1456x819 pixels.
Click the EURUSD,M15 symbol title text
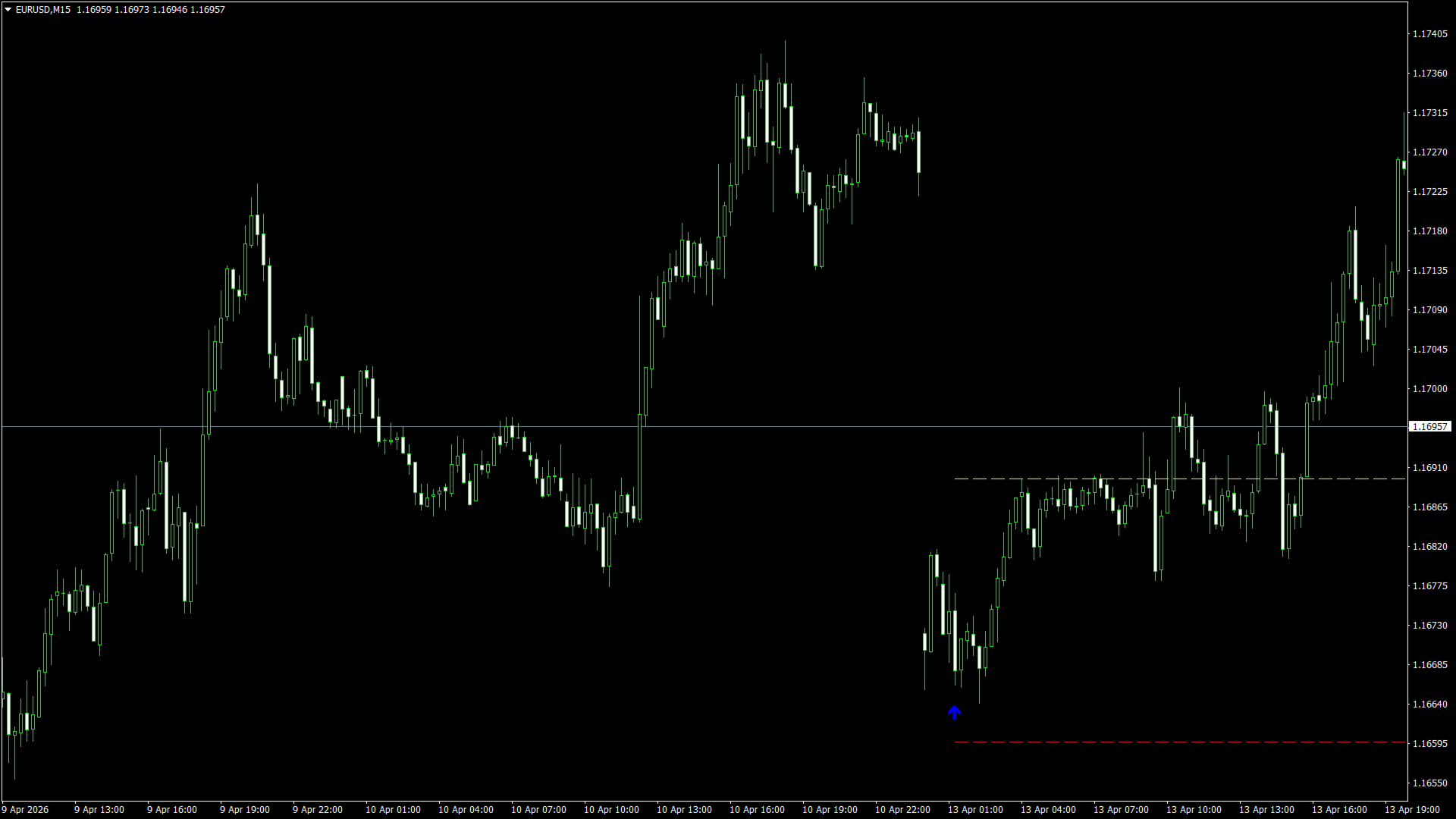point(42,10)
